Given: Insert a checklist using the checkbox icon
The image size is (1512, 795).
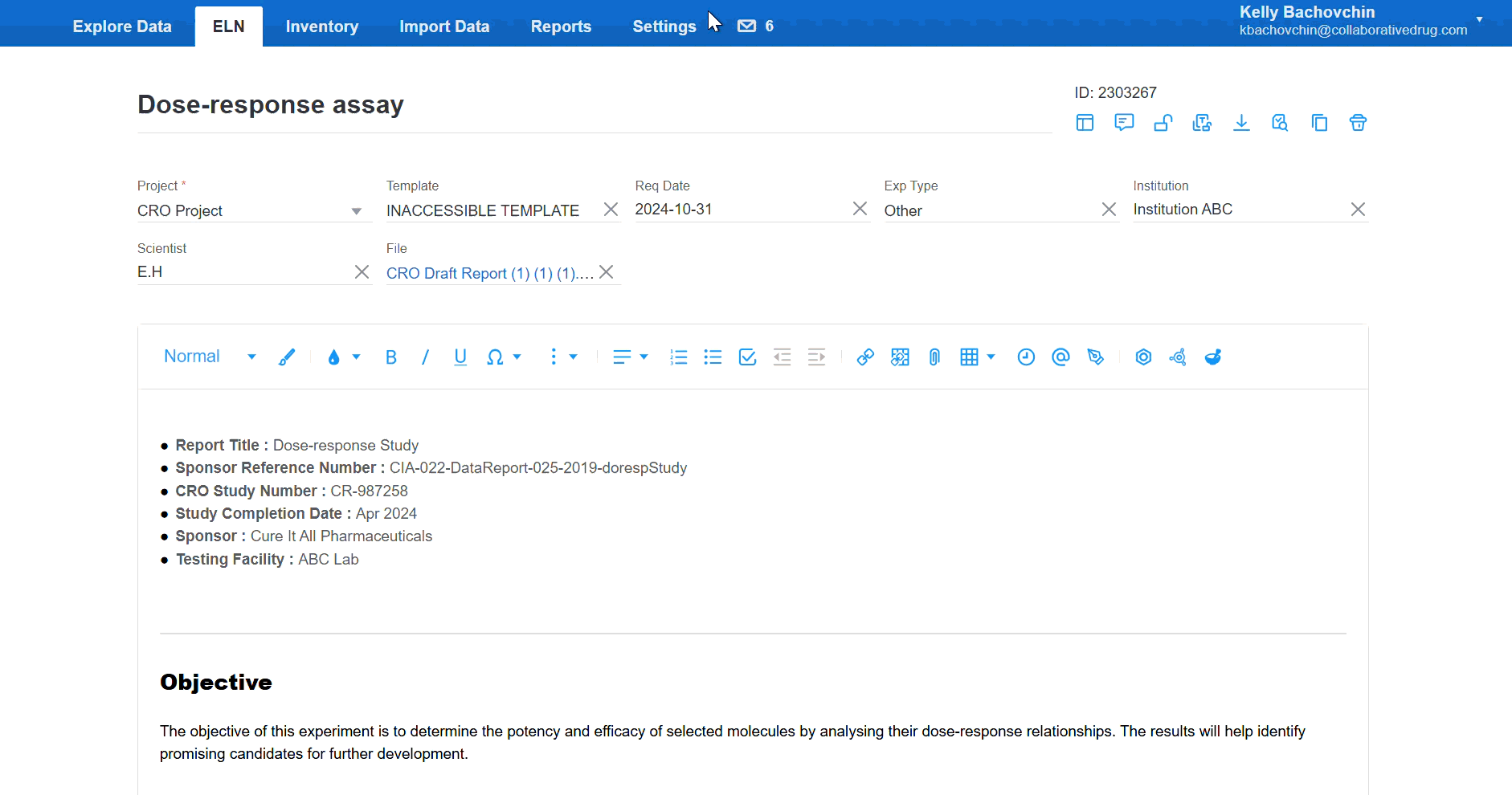Looking at the screenshot, I should [747, 357].
